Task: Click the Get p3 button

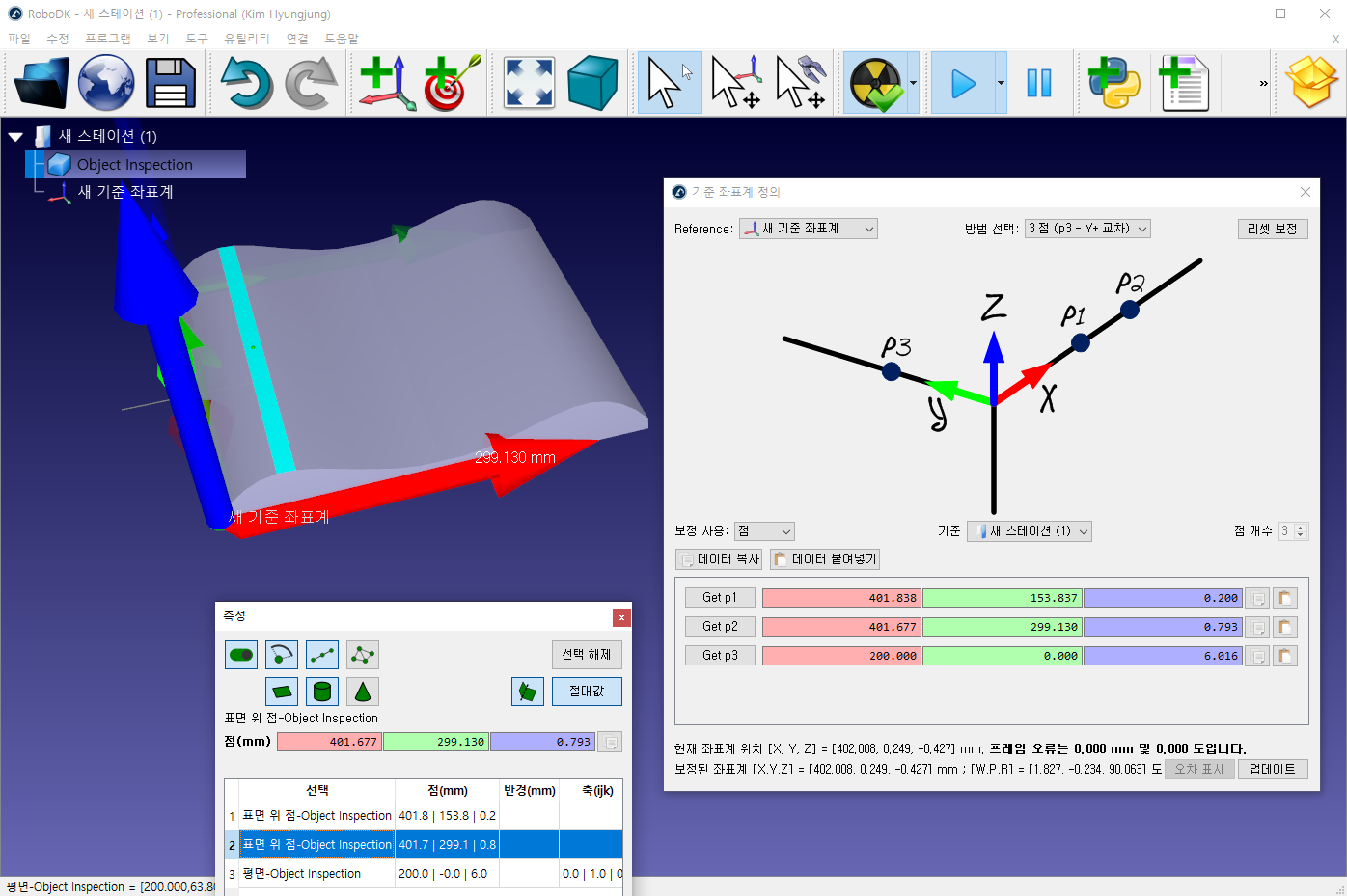Action: [720, 656]
